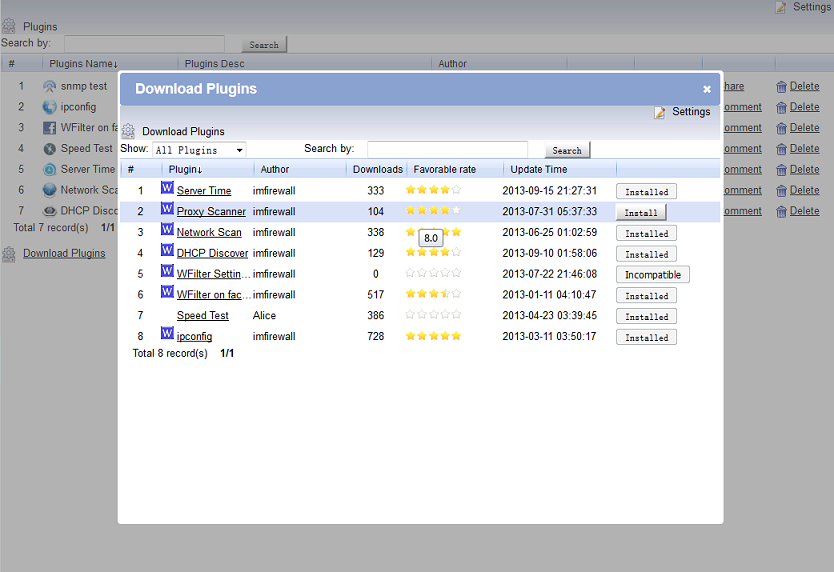The image size is (834, 572).
Task: Sort by the Update Time column header
Action: point(539,169)
